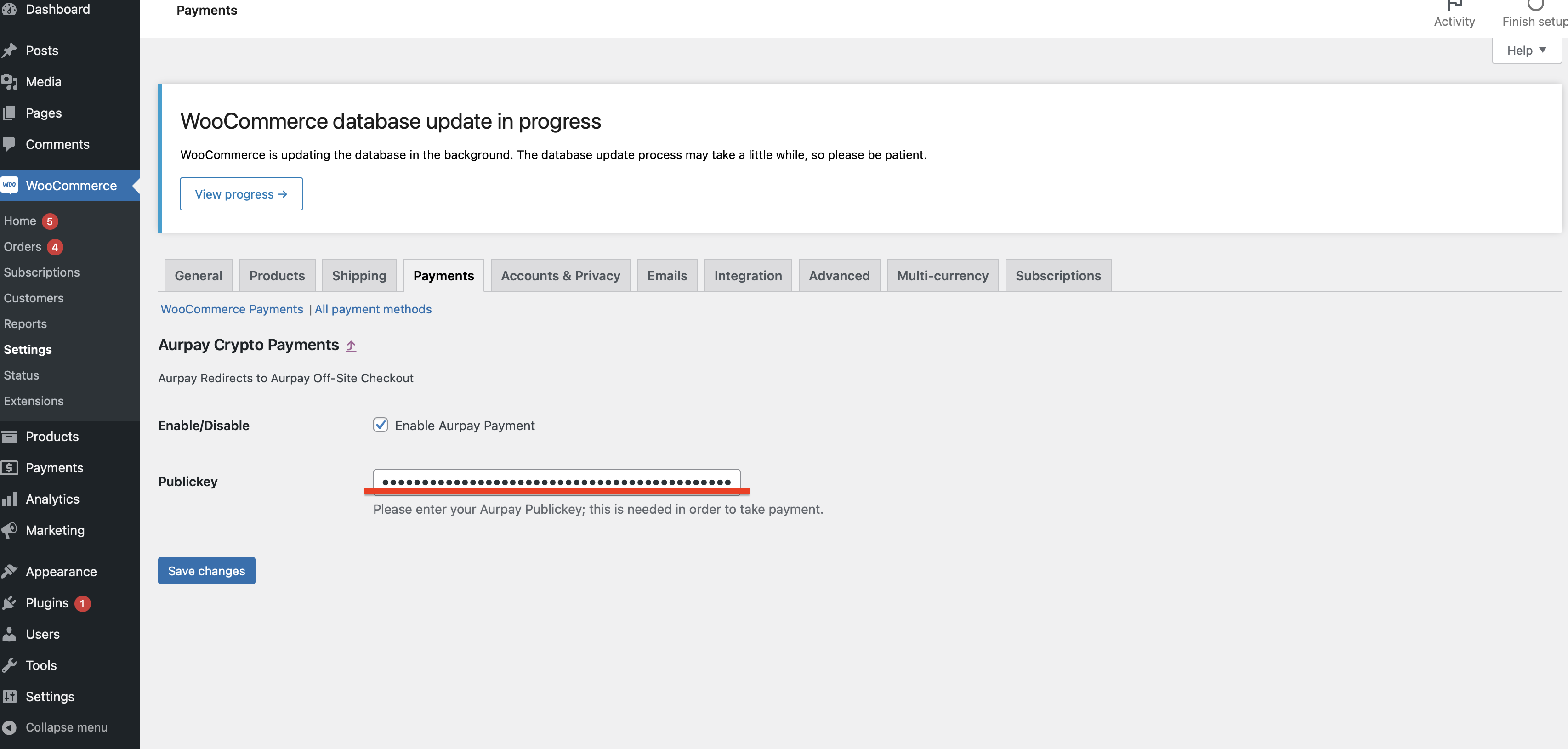Image resolution: width=1568 pixels, height=749 pixels.
Task: Click the Save changes button
Action: [207, 571]
